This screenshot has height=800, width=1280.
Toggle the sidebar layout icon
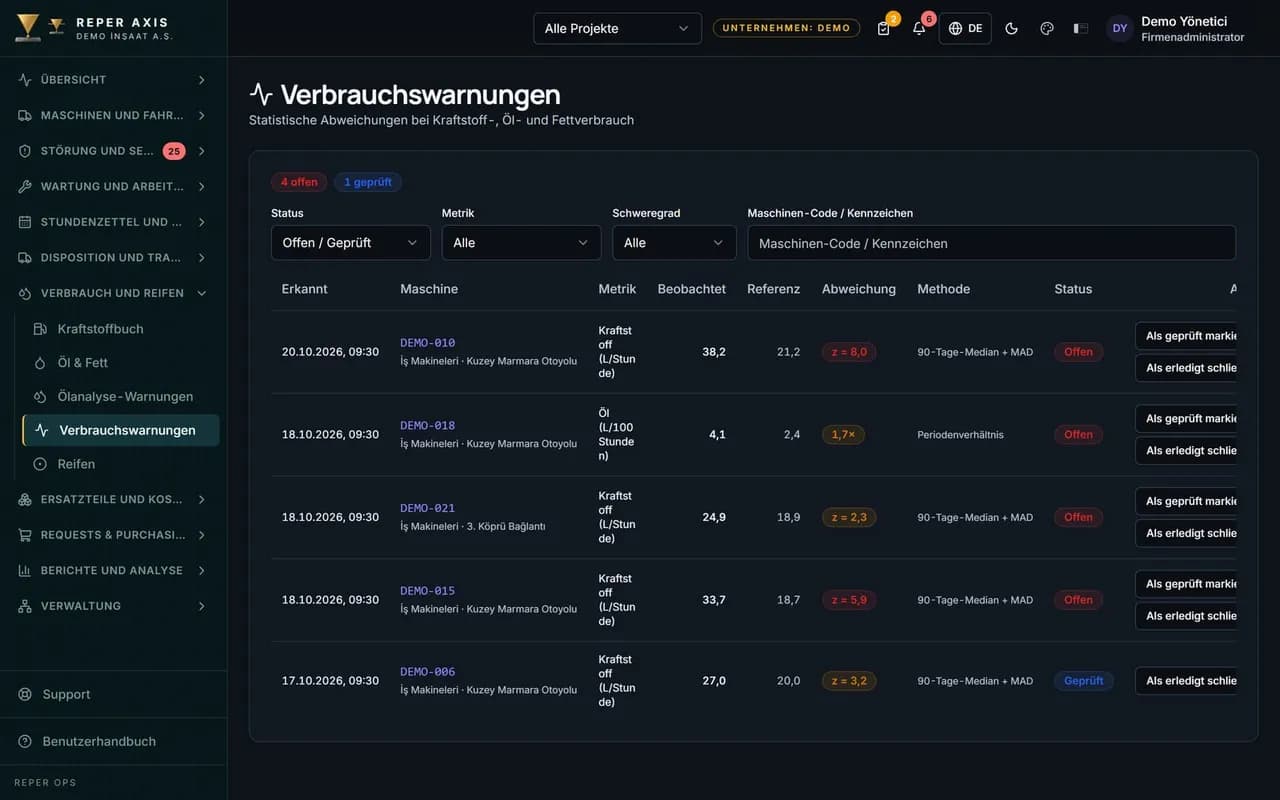point(1081,28)
